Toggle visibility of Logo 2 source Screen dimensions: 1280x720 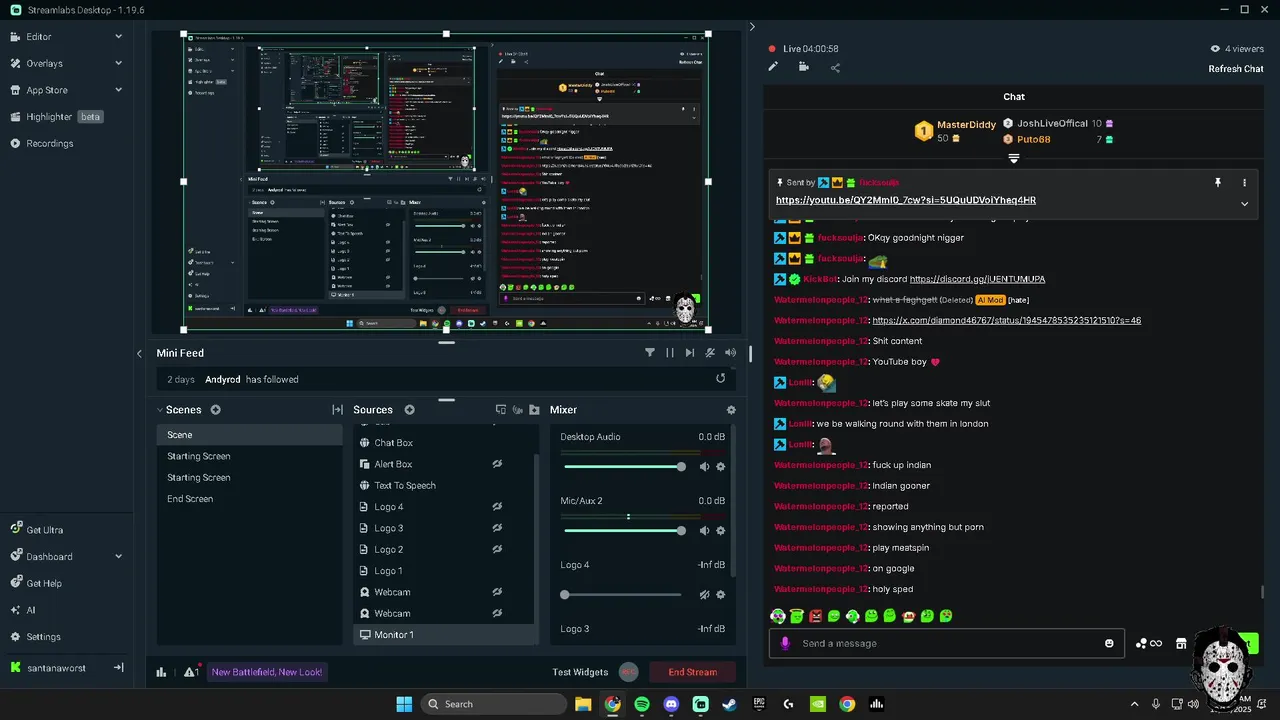[x=497, y=549]
